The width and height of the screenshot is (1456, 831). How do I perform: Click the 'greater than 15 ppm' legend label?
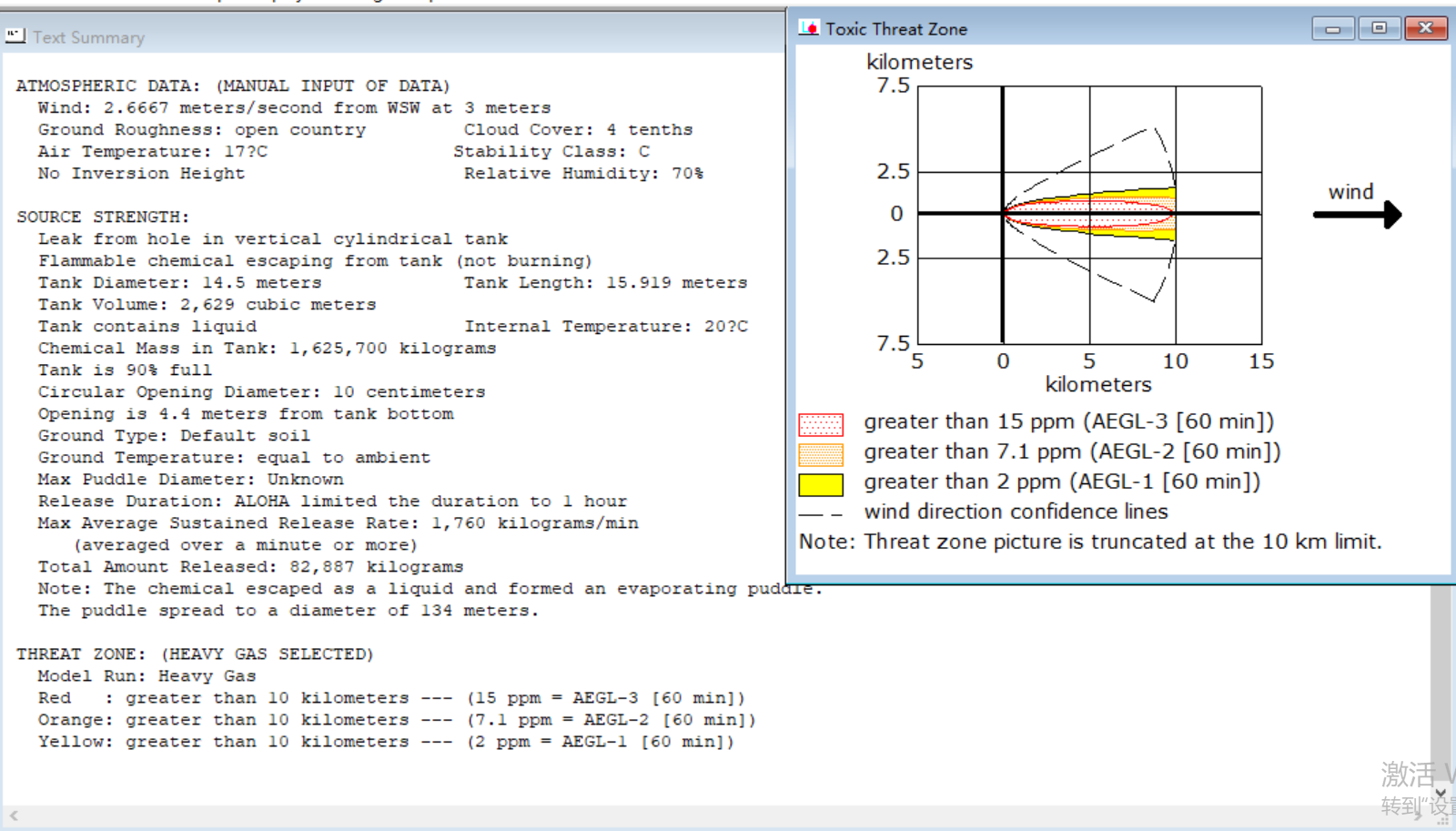[x=1069, y=422]
